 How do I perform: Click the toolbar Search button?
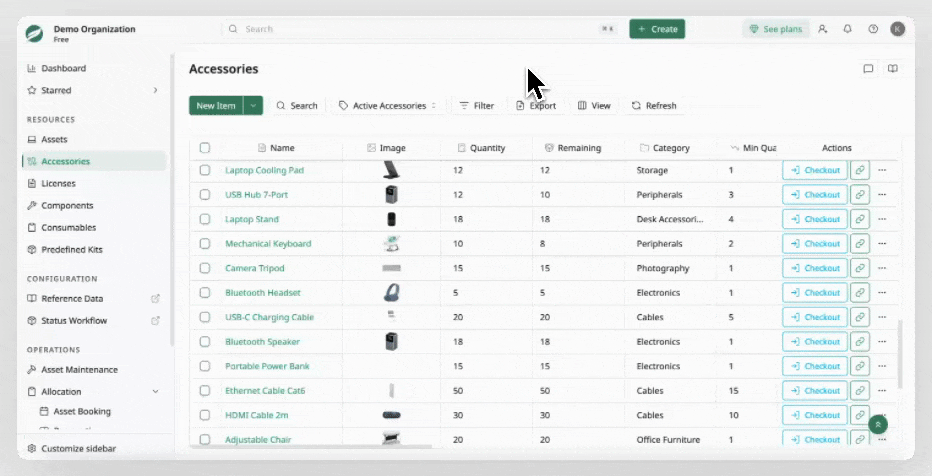pos(297,105)
